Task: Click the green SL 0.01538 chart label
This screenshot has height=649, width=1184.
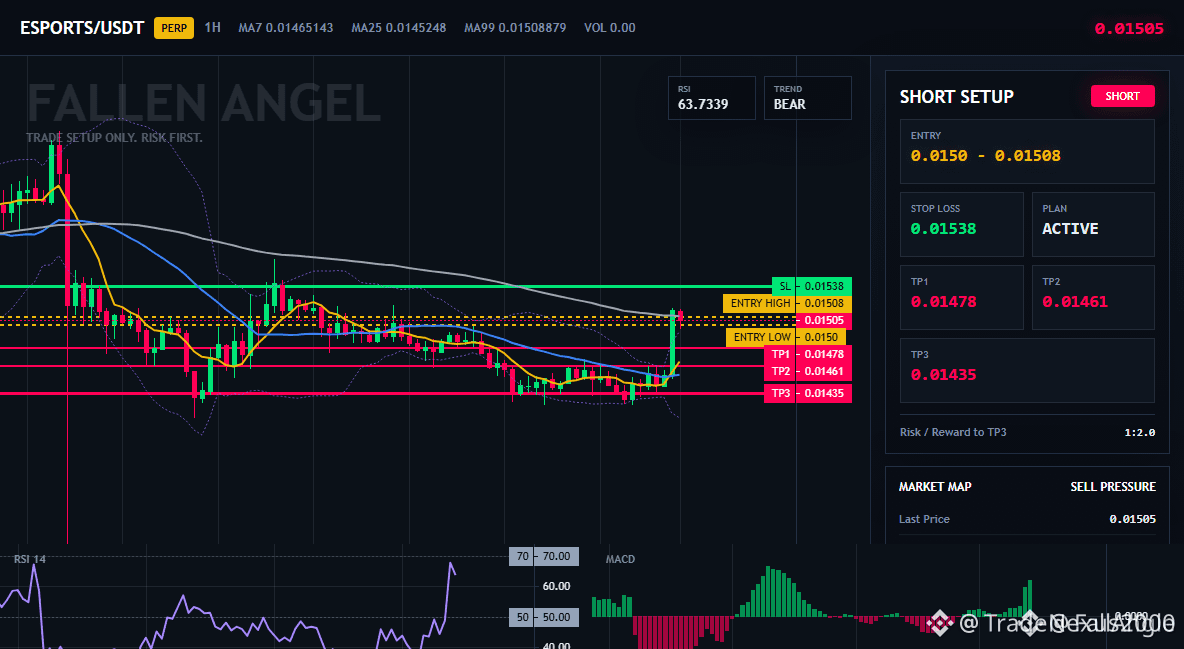Action: [812, 286]
